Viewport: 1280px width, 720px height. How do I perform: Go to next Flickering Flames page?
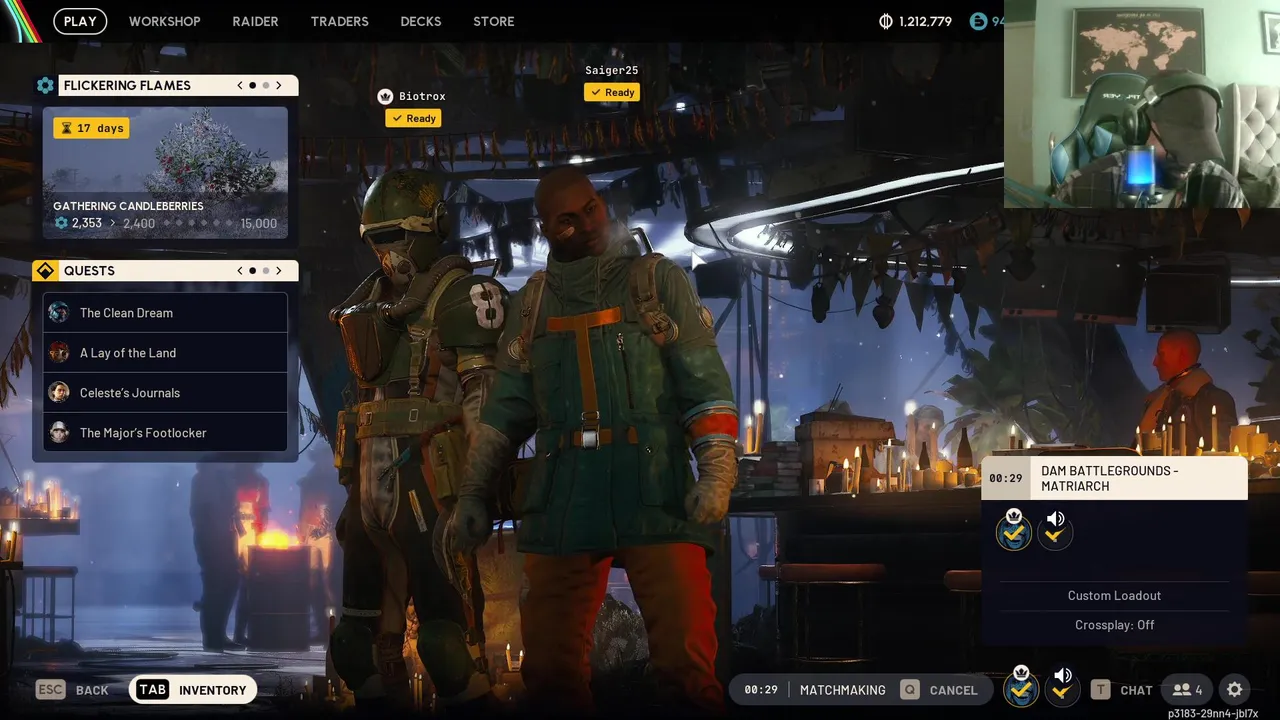coord(279,85)
